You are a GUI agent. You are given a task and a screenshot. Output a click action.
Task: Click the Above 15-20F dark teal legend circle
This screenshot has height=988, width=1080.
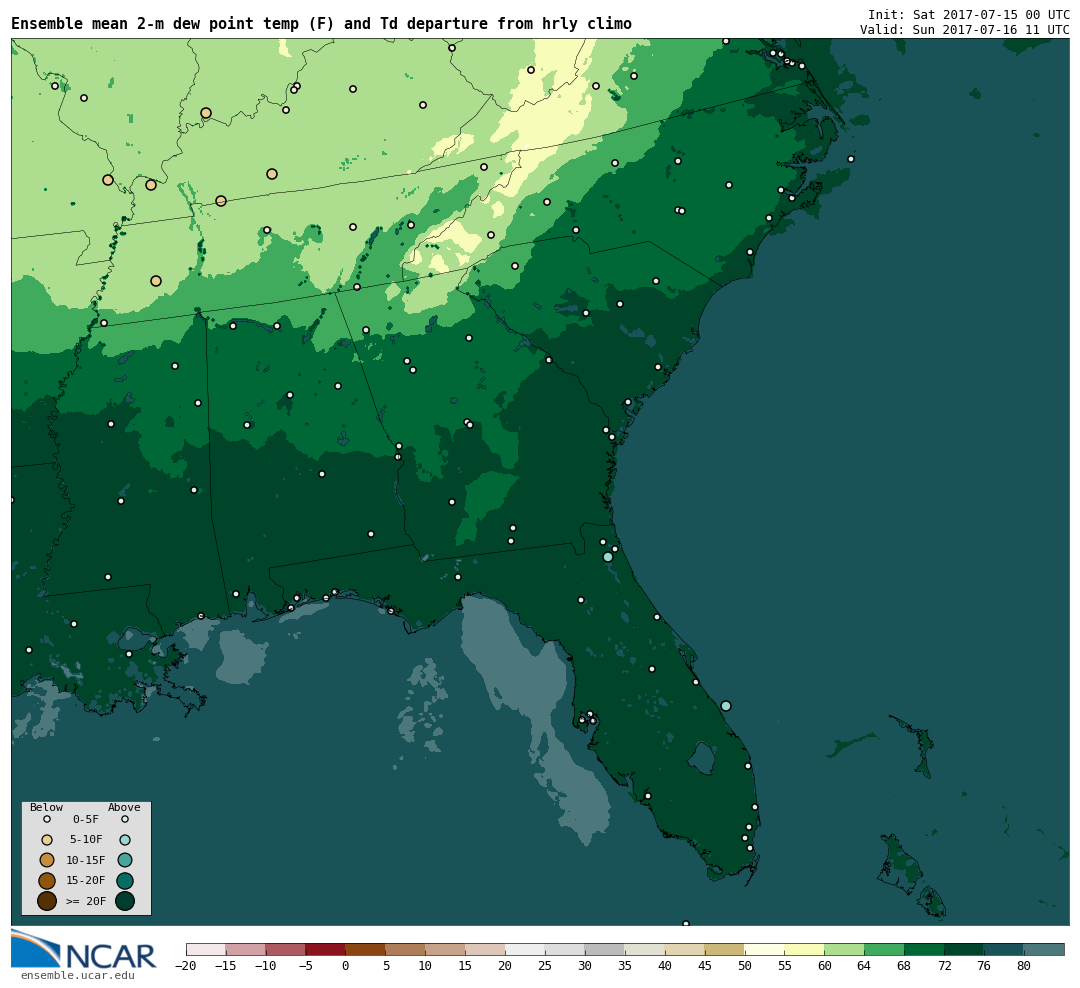click(x=125, y=881)
